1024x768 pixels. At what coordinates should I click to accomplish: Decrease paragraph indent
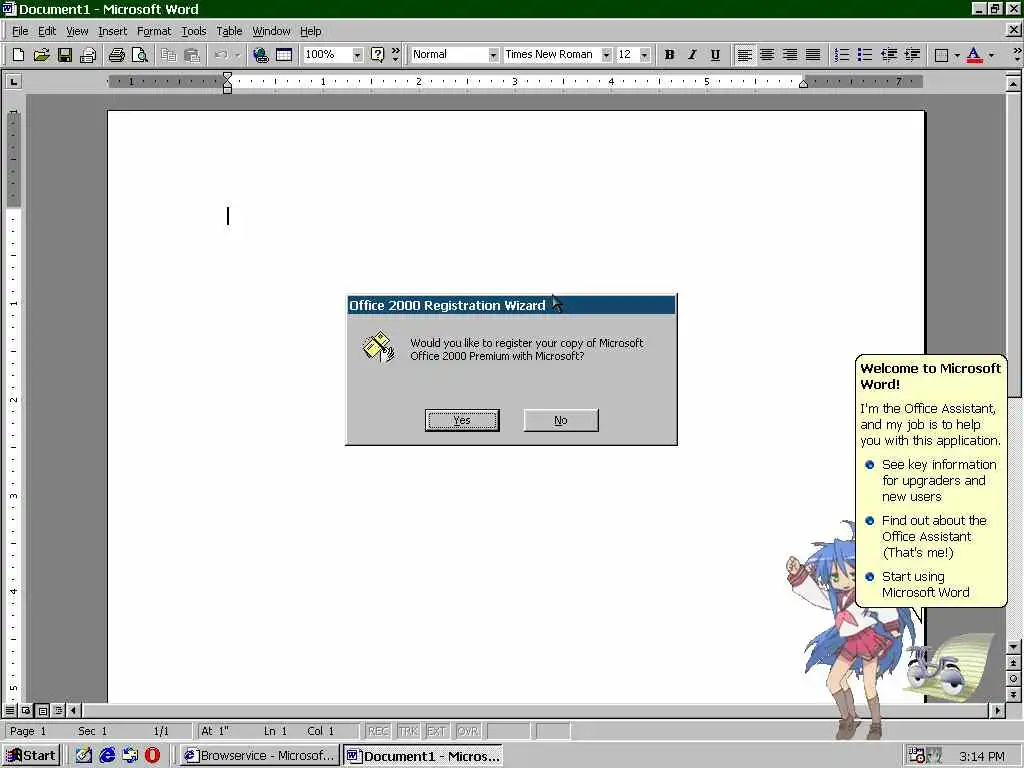click(x=889, y=55)
